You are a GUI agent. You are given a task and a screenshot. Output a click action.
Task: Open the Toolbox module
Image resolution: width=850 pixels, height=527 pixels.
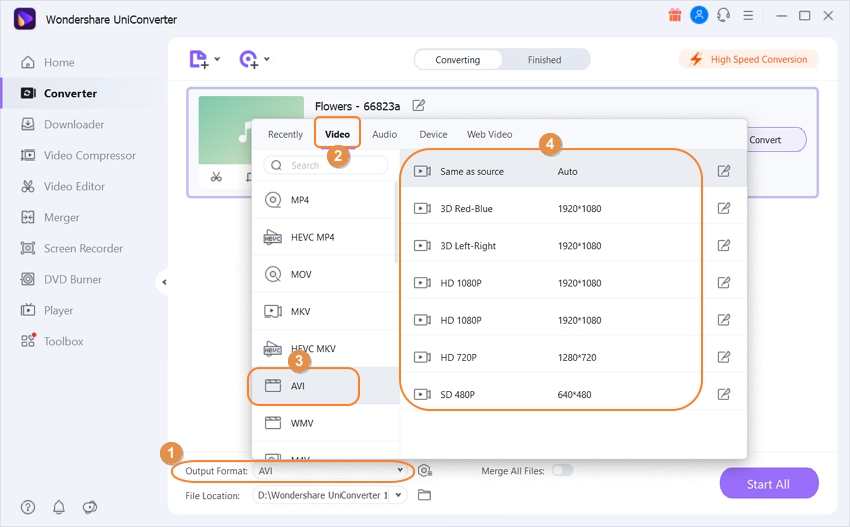click(52, 341)
